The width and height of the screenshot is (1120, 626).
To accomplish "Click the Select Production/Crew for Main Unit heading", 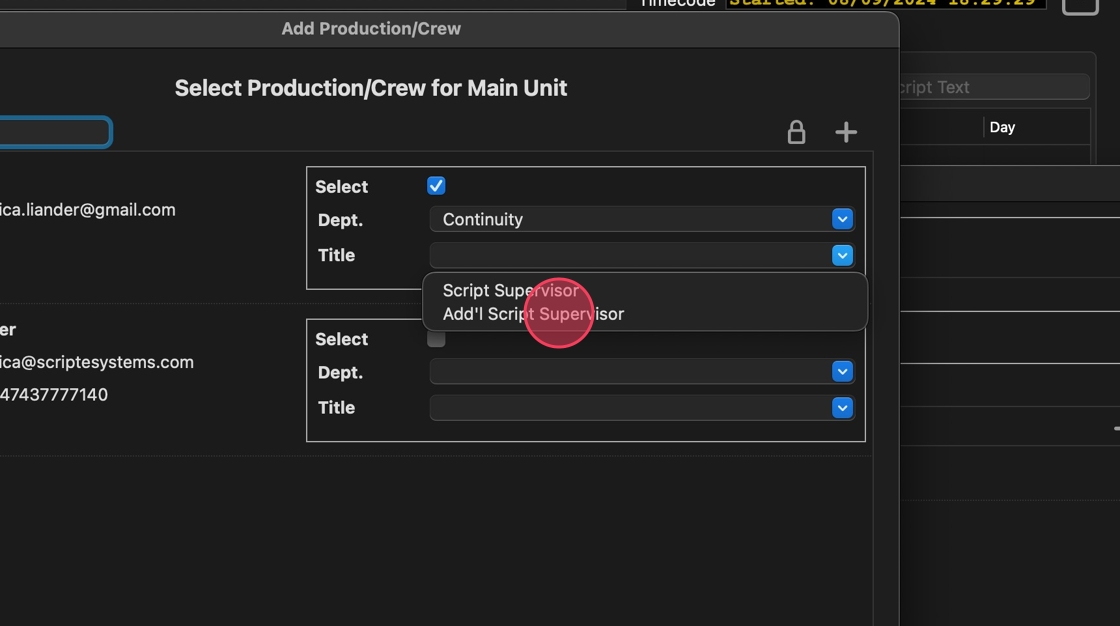I will (371, 88).
